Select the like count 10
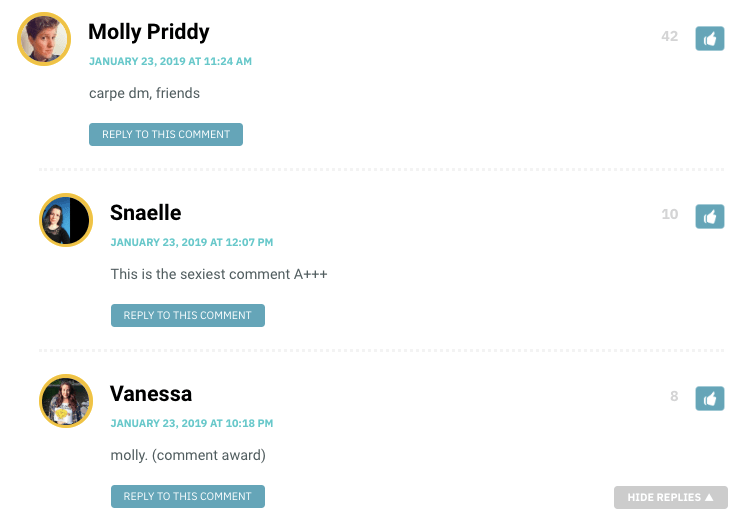Screen dimensions: 741x524 pos(669,214)
